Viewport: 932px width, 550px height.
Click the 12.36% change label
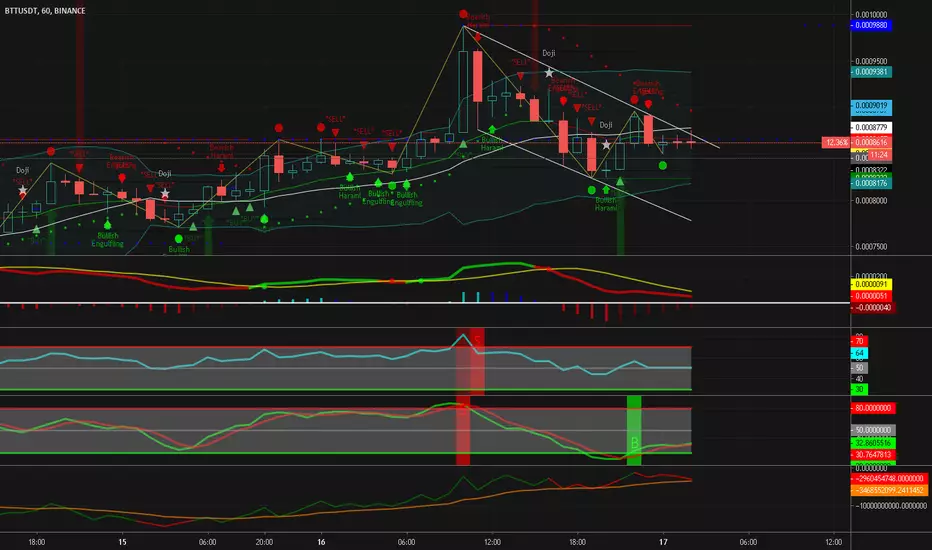[836, 143]
